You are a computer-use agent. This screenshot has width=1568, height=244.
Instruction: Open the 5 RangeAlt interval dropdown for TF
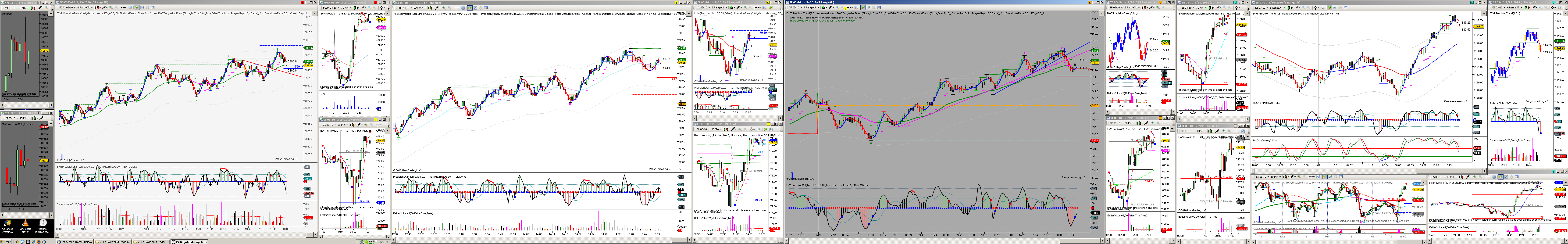point(1132,7)
